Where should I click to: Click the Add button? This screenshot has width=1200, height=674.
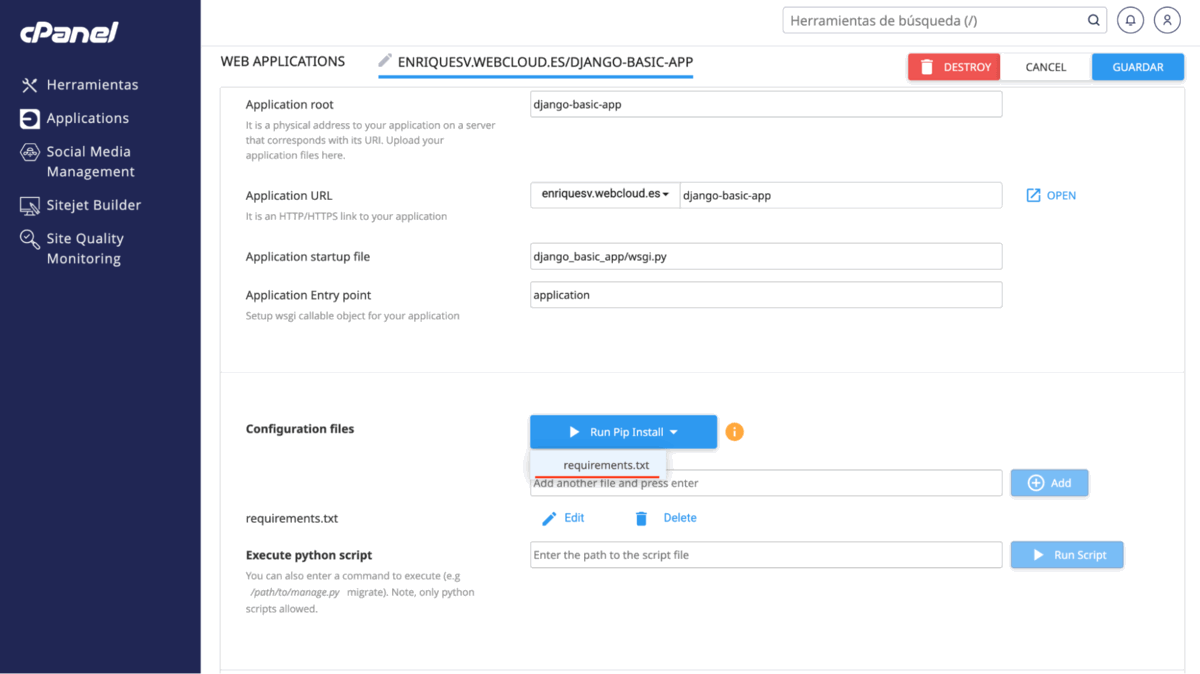[x=1049, y=483]
